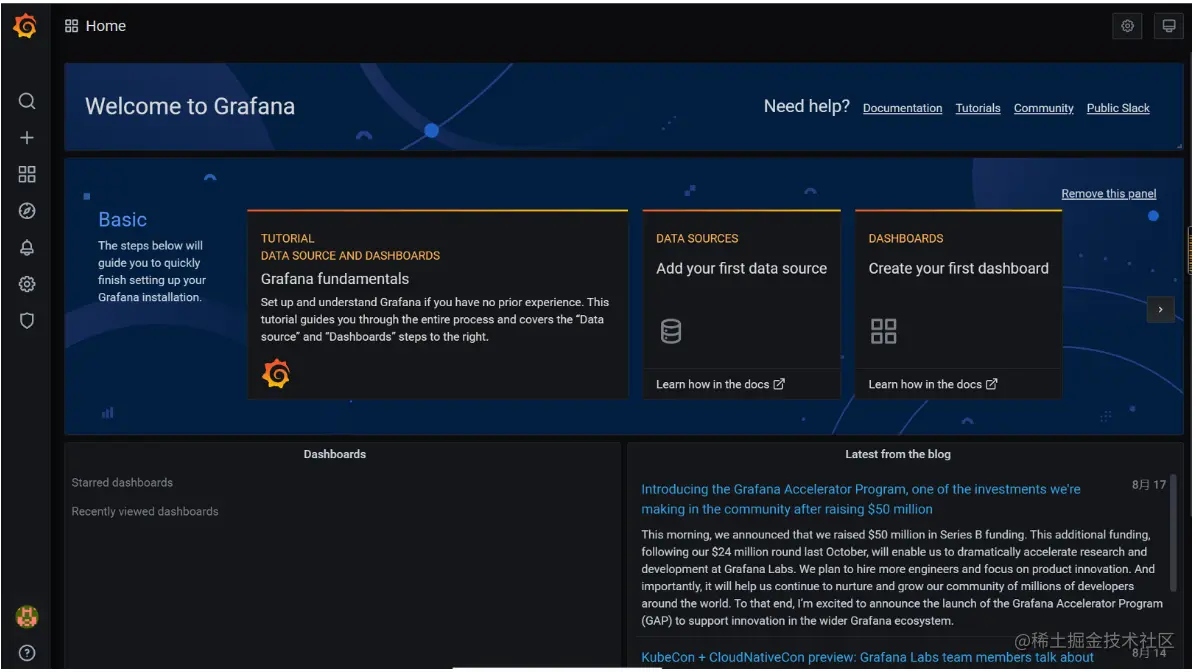
Task: Click the Welcome to Grafana heading
Action: point(190,106)
